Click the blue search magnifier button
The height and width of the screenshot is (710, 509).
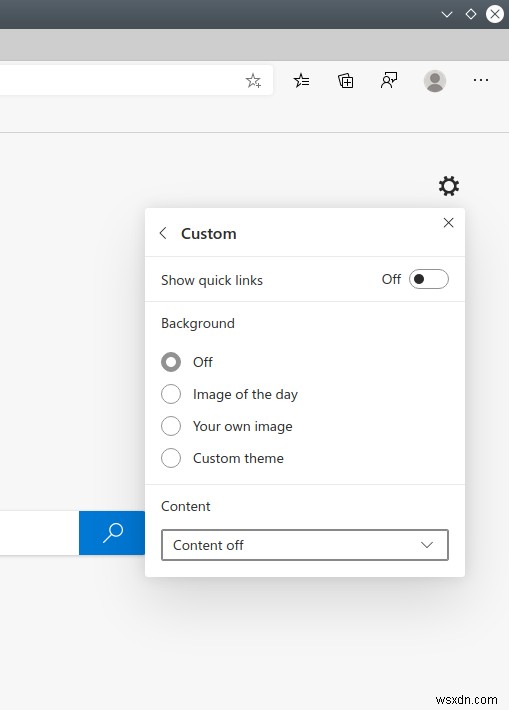[x=112, y=533]
